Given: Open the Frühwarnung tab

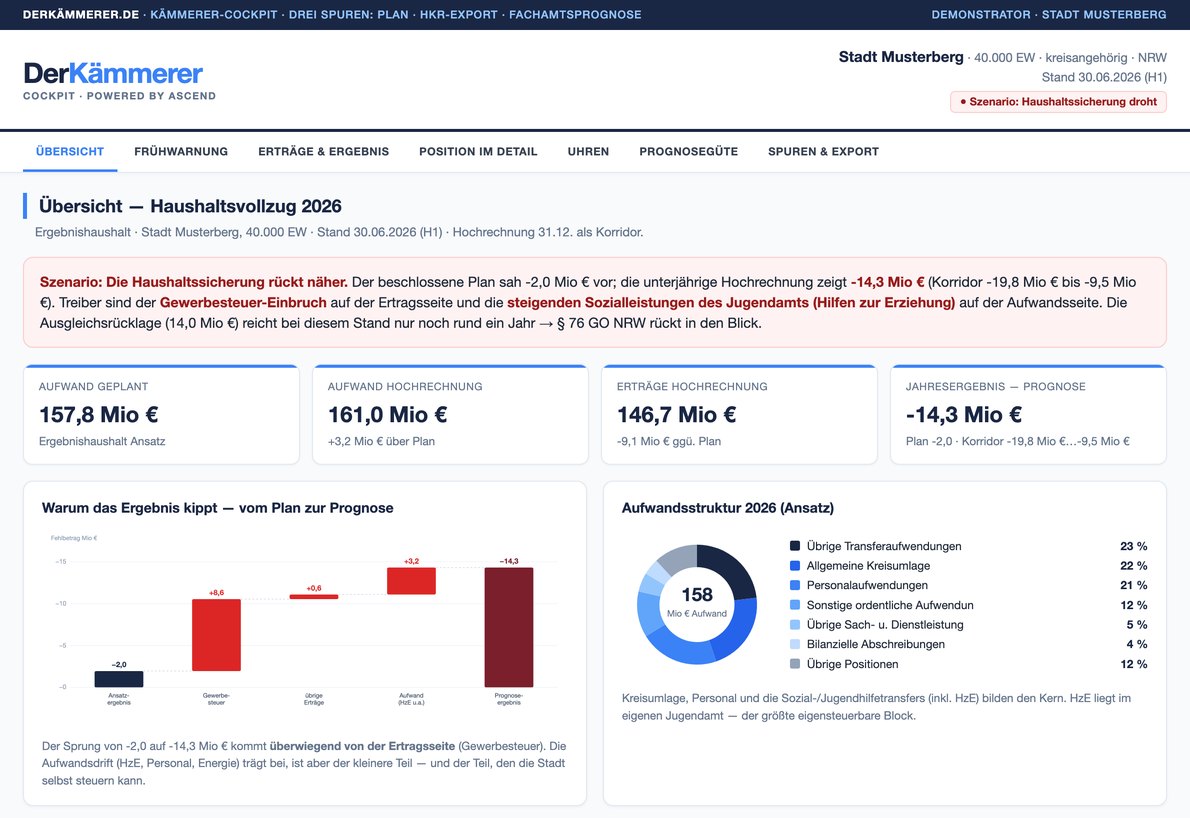Looking at the screenshot, I should coord(181,152).
